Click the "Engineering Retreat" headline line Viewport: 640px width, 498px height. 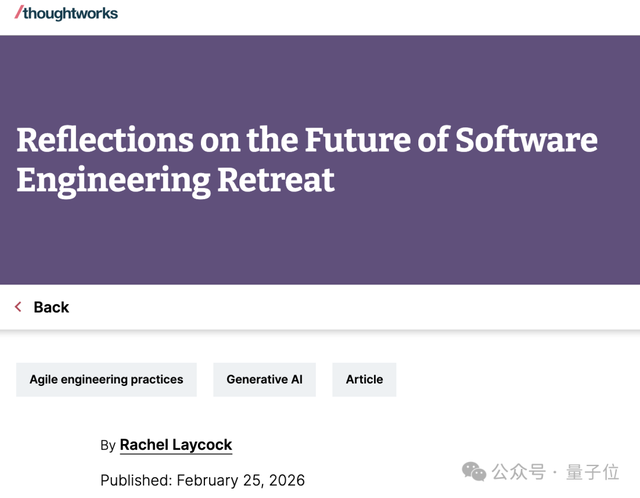tap(175, 181)
